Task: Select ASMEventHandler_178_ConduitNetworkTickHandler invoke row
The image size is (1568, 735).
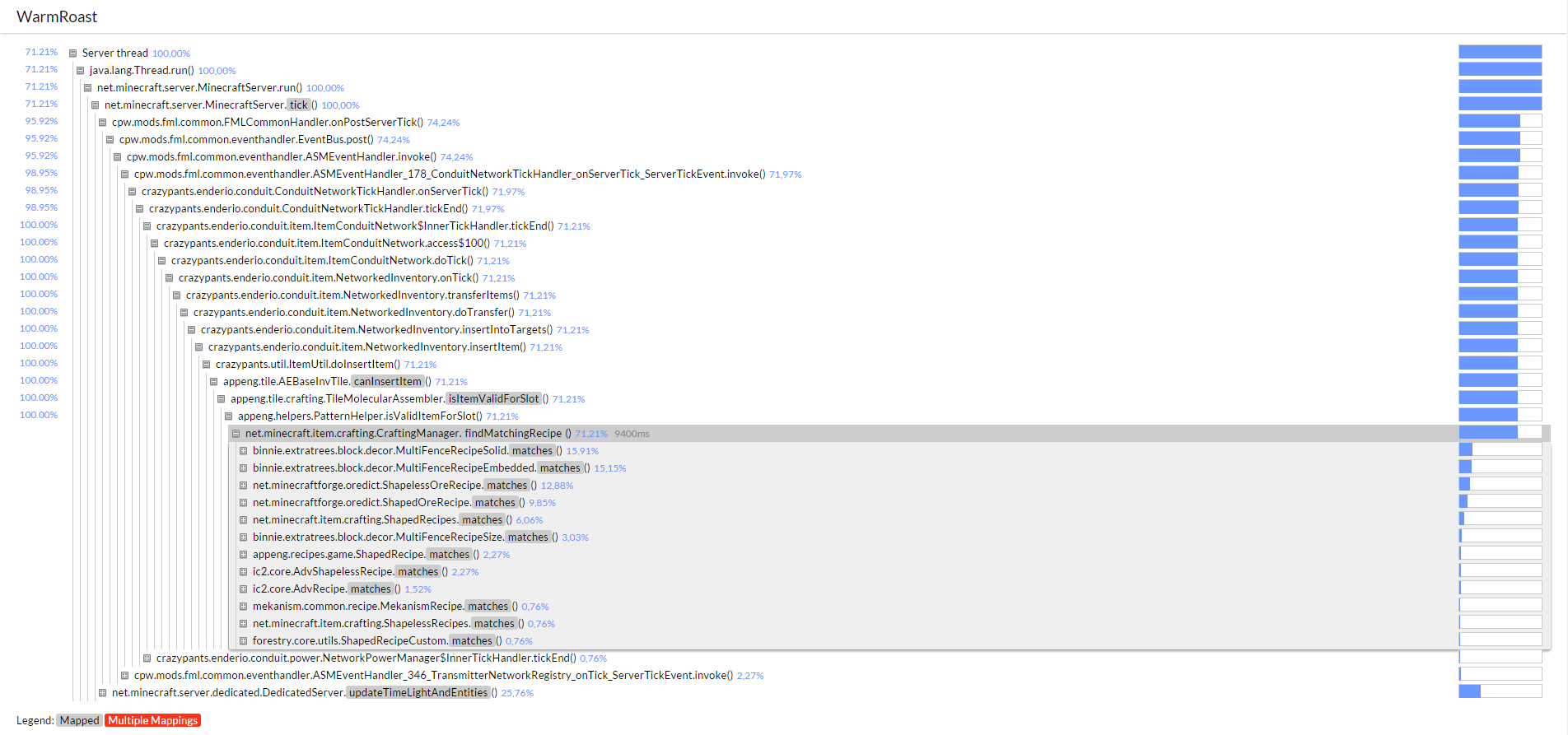Action: [x=450, y=174]
